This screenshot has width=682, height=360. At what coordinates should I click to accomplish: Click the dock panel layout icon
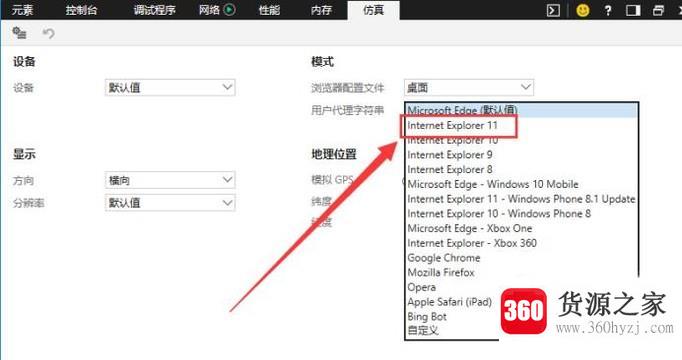coord(633,10)
